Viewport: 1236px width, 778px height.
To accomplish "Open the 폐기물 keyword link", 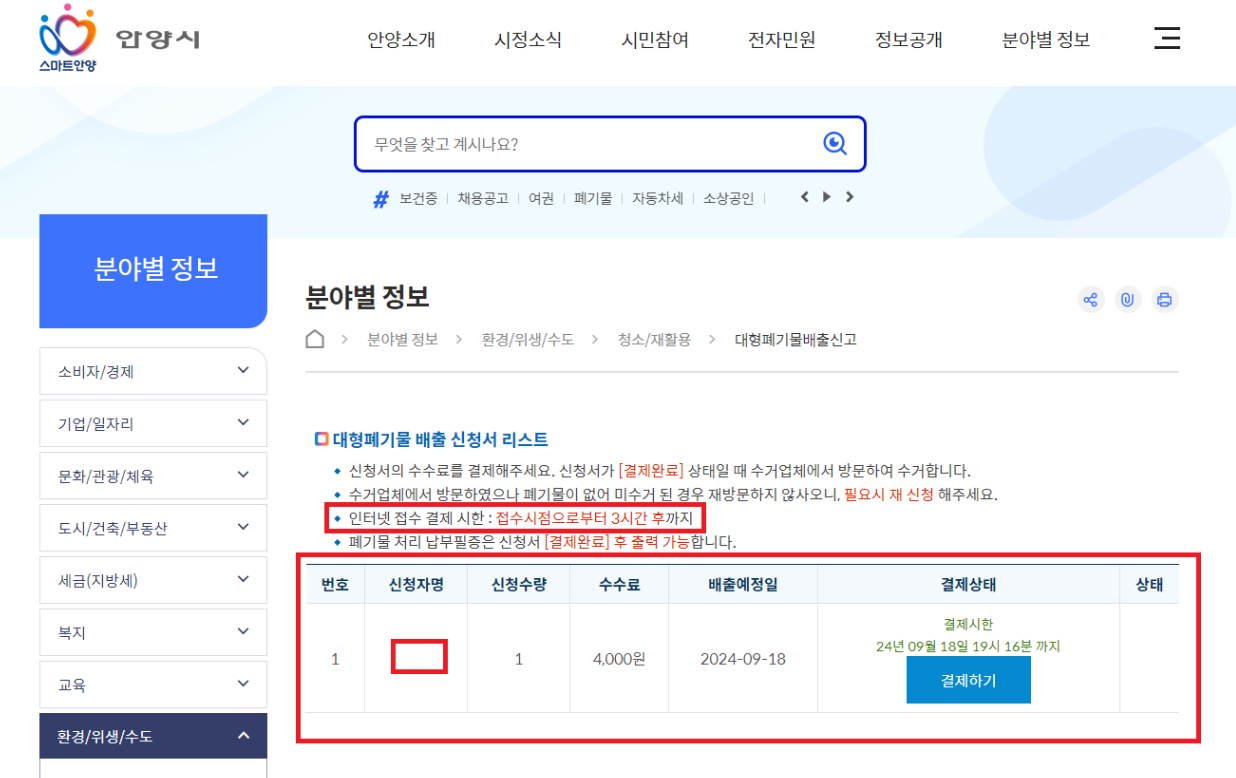I will 594,197.
